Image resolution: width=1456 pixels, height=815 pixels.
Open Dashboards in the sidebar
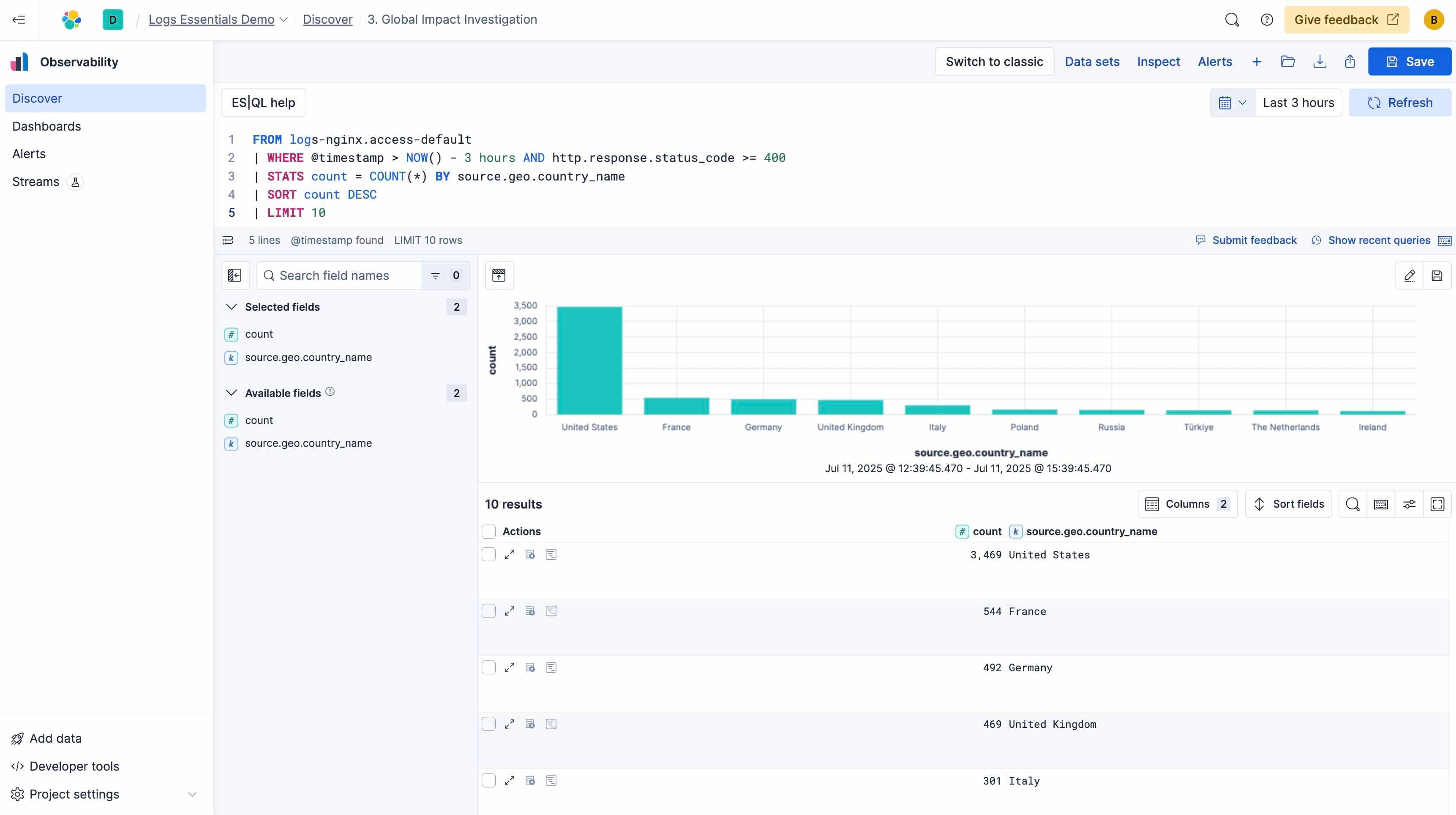tap(46, 126)
